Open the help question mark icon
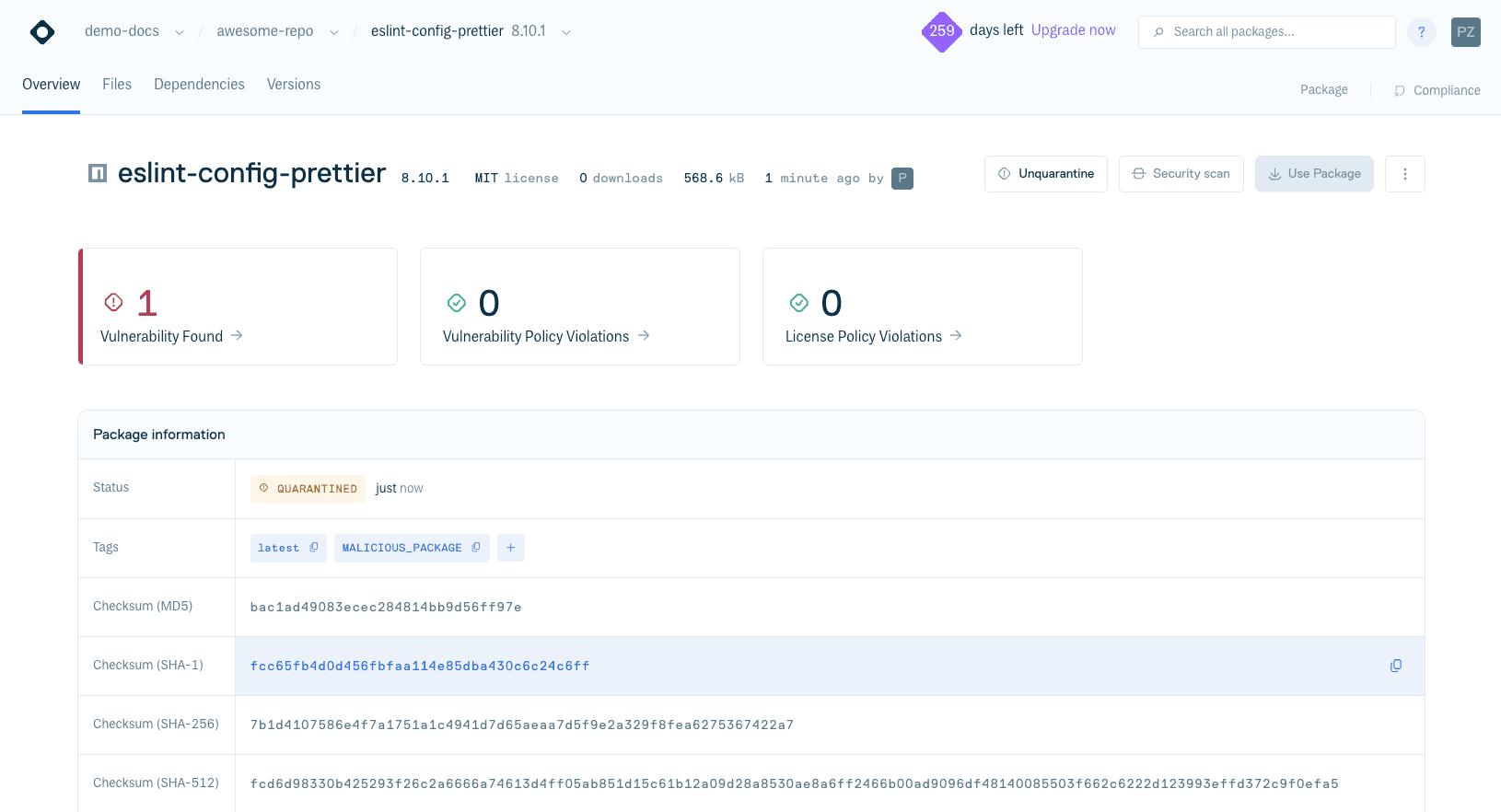The width and height of the screenshot is (1501, 812). [1421, 32]
